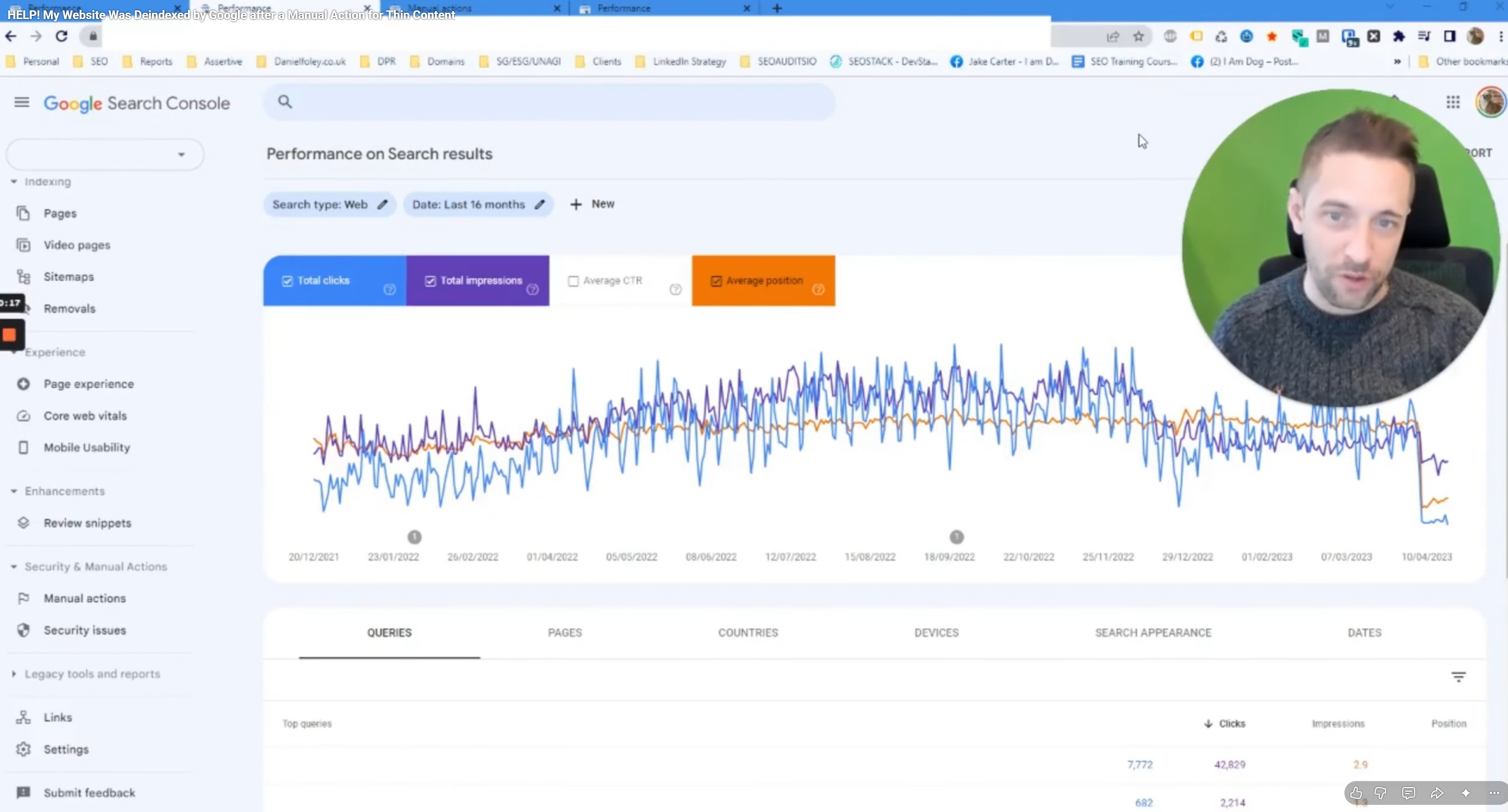
Task: Open new browser tab
Action: pyautogui.click(x=777, y=8)
